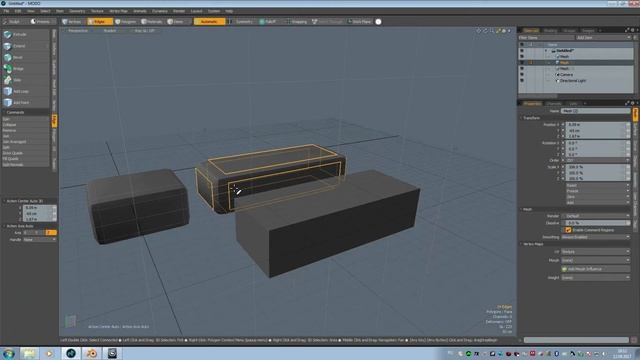
Task: Open the Weight map dropdown
Action: coord(596,278)
